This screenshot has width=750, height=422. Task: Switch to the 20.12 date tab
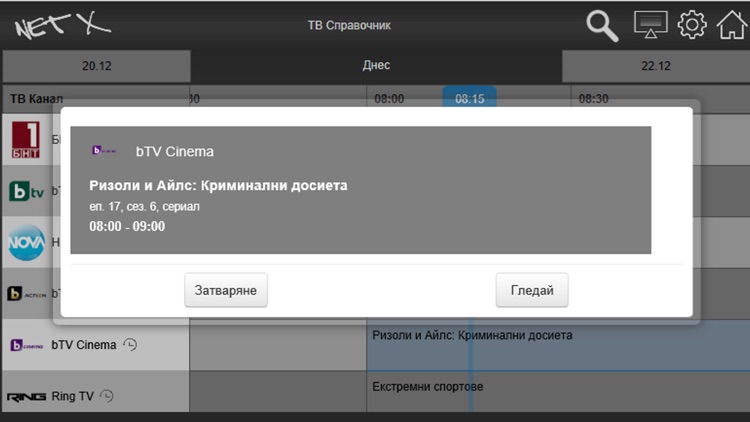click(x=97, y=66)
